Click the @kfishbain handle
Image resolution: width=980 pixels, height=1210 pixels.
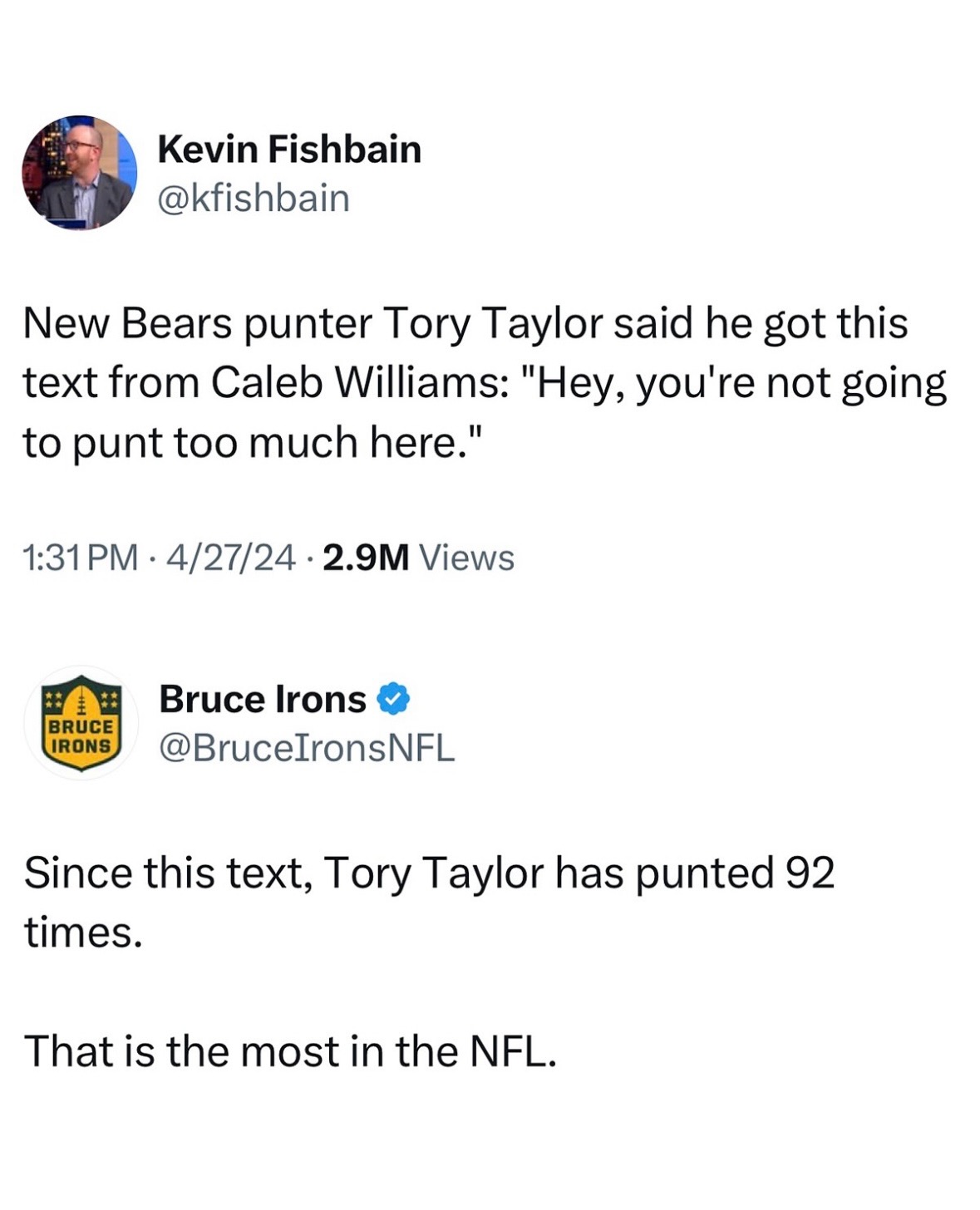254,199
